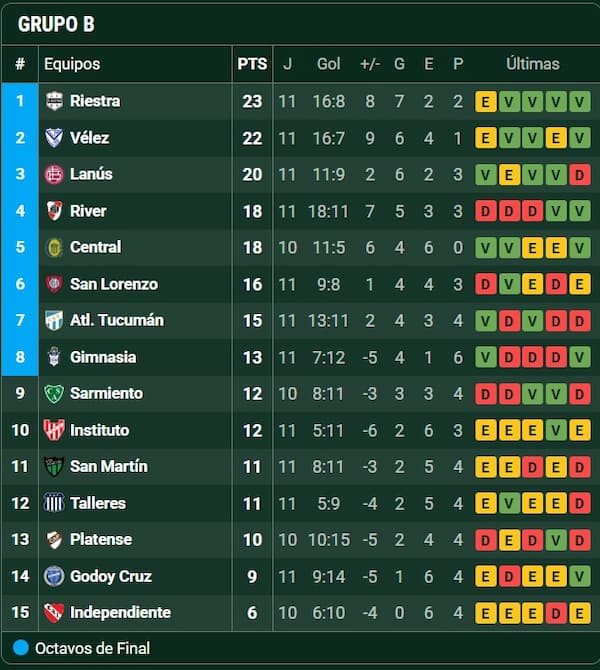Click the Independiente red crest icon
The height and width of the screenshot is (670, 600).
coord(54,612)
